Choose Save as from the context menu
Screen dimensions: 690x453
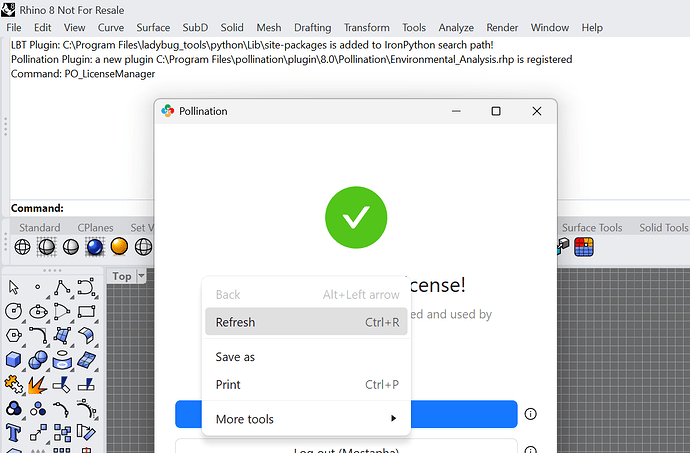pyautogui.click(x=306, y=357)
